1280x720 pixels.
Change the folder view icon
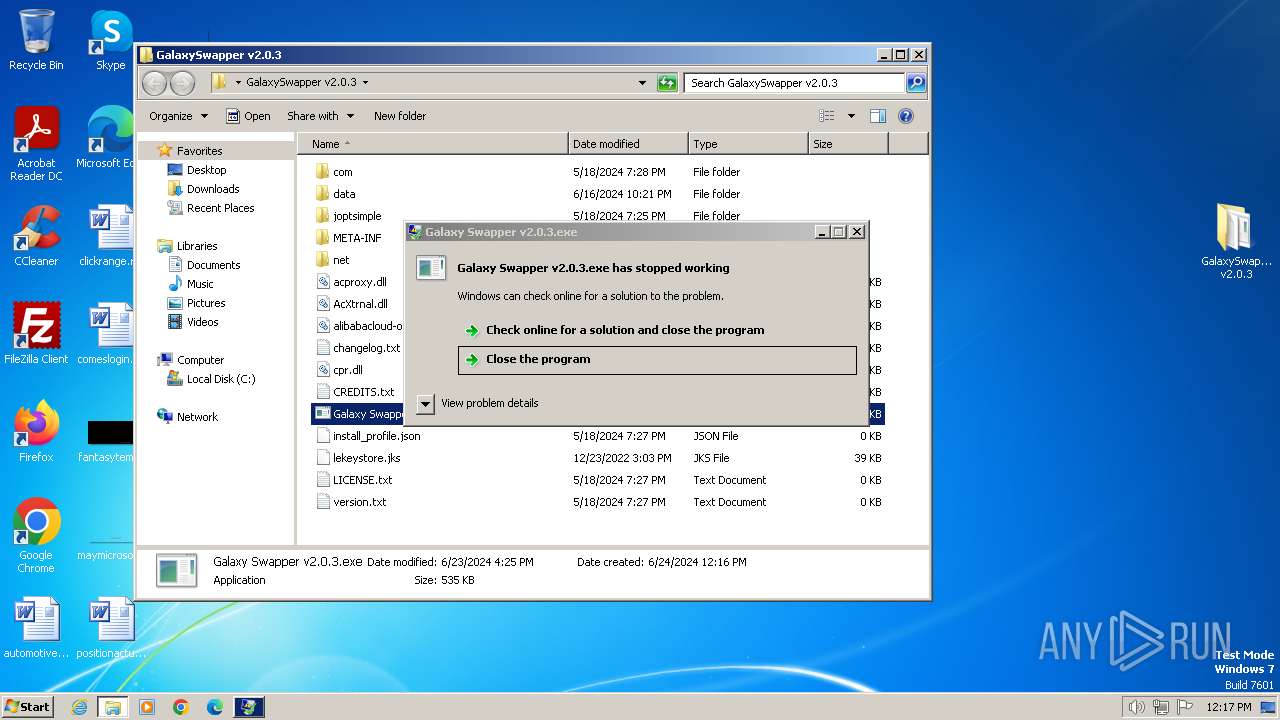827,116
